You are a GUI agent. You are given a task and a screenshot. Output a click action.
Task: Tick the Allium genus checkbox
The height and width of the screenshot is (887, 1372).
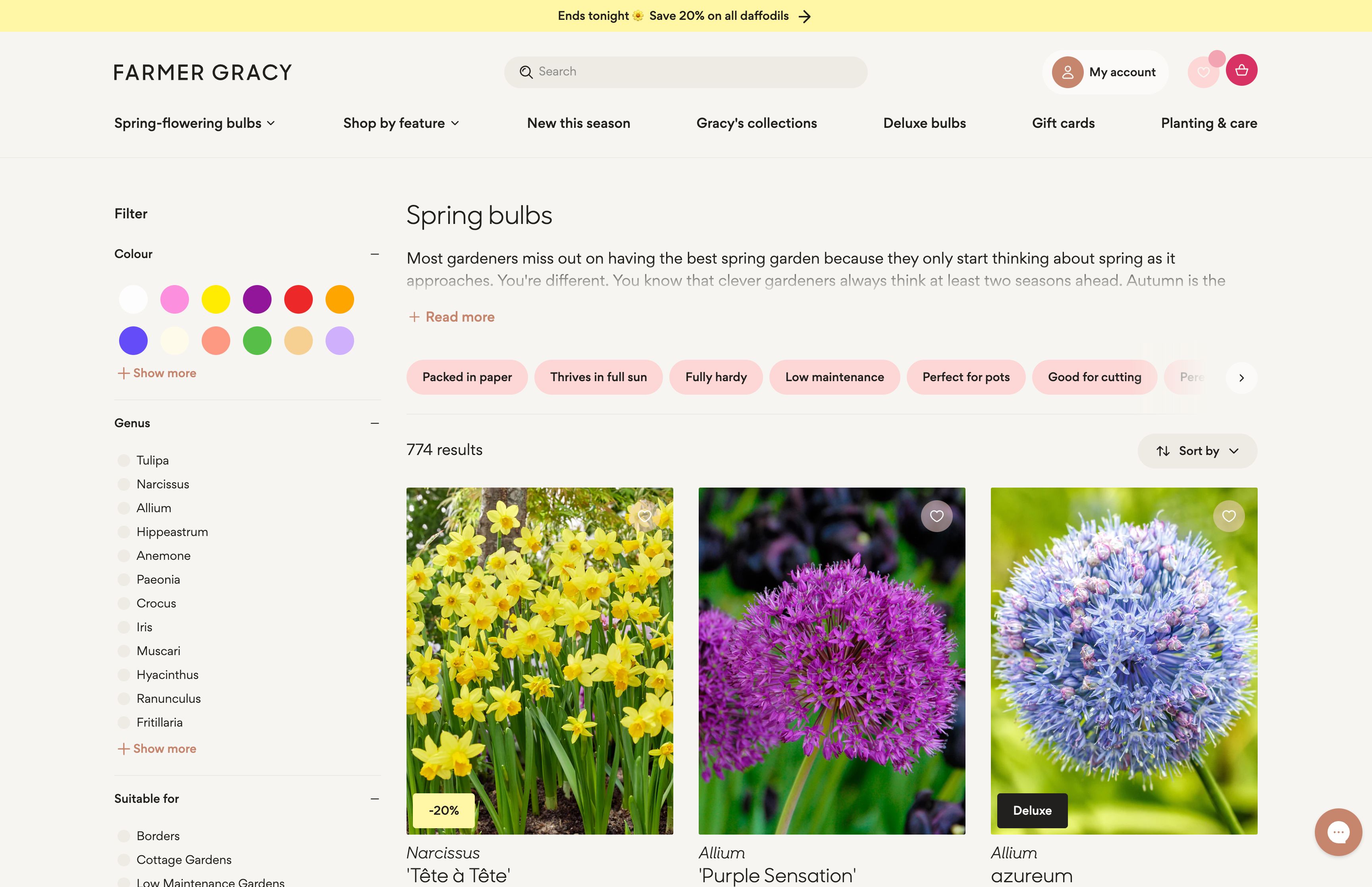tap(124, 509)
